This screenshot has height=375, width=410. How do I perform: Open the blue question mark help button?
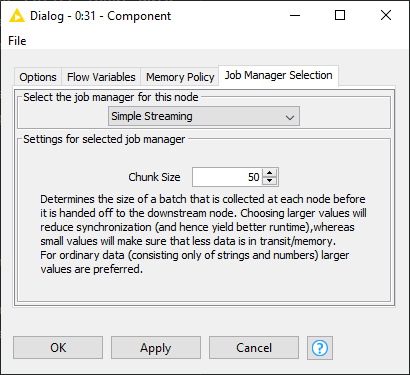[x=320, y=348]
